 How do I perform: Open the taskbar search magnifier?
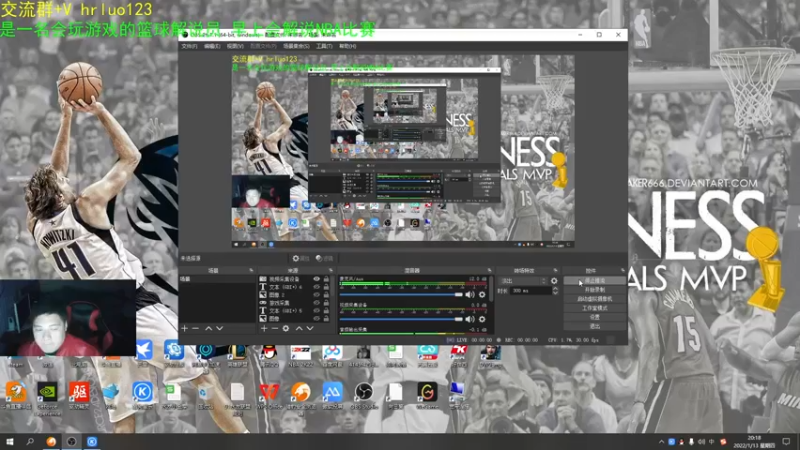coord(30,441)
